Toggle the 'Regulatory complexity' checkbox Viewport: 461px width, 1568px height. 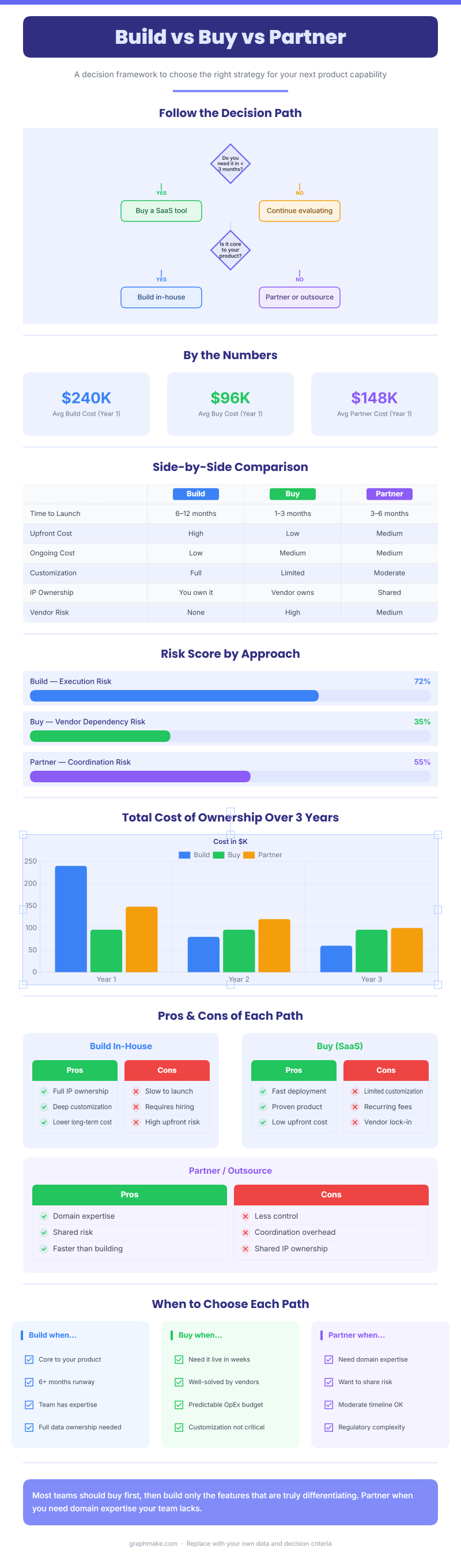[x=328, y=1427]
